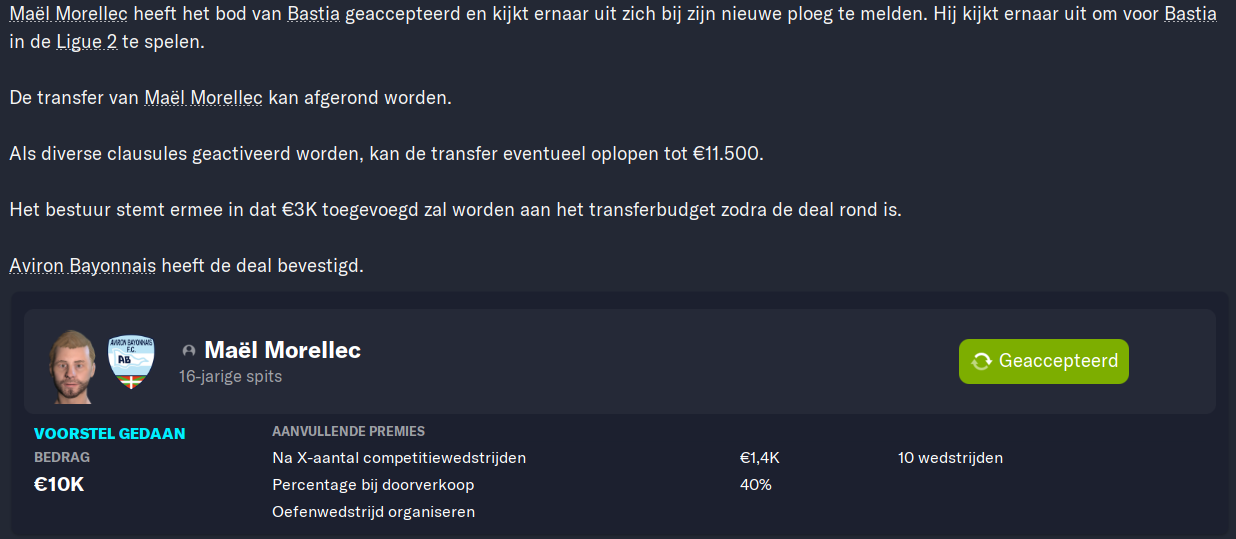Screen dimensions: 1236x539
Task: Click the 'VOORSTEL GEDAAN' heading
Action: (x=109, y=433)
